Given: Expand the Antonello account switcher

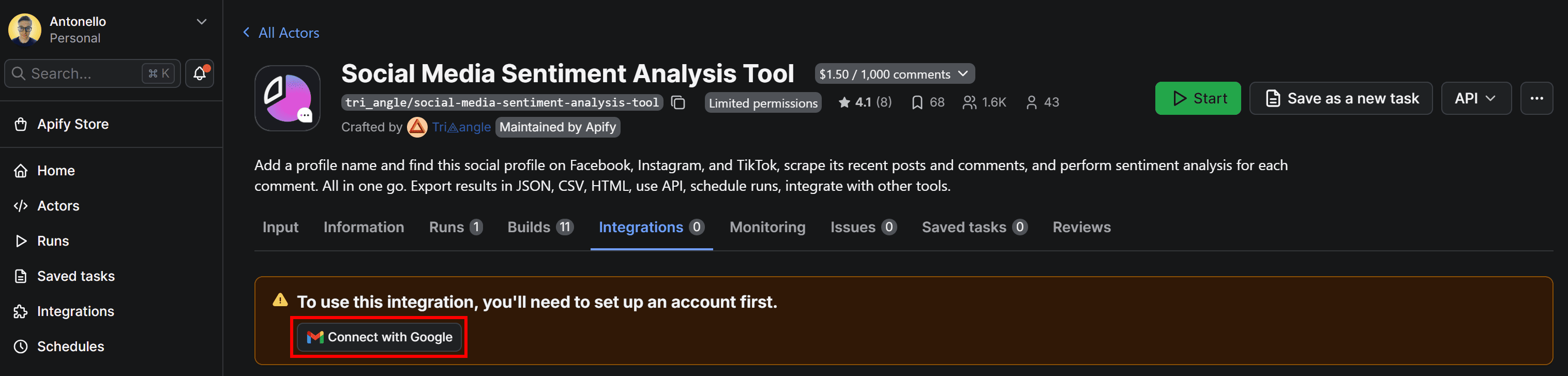Looking at the screenshot, I should tap(202, 22).
